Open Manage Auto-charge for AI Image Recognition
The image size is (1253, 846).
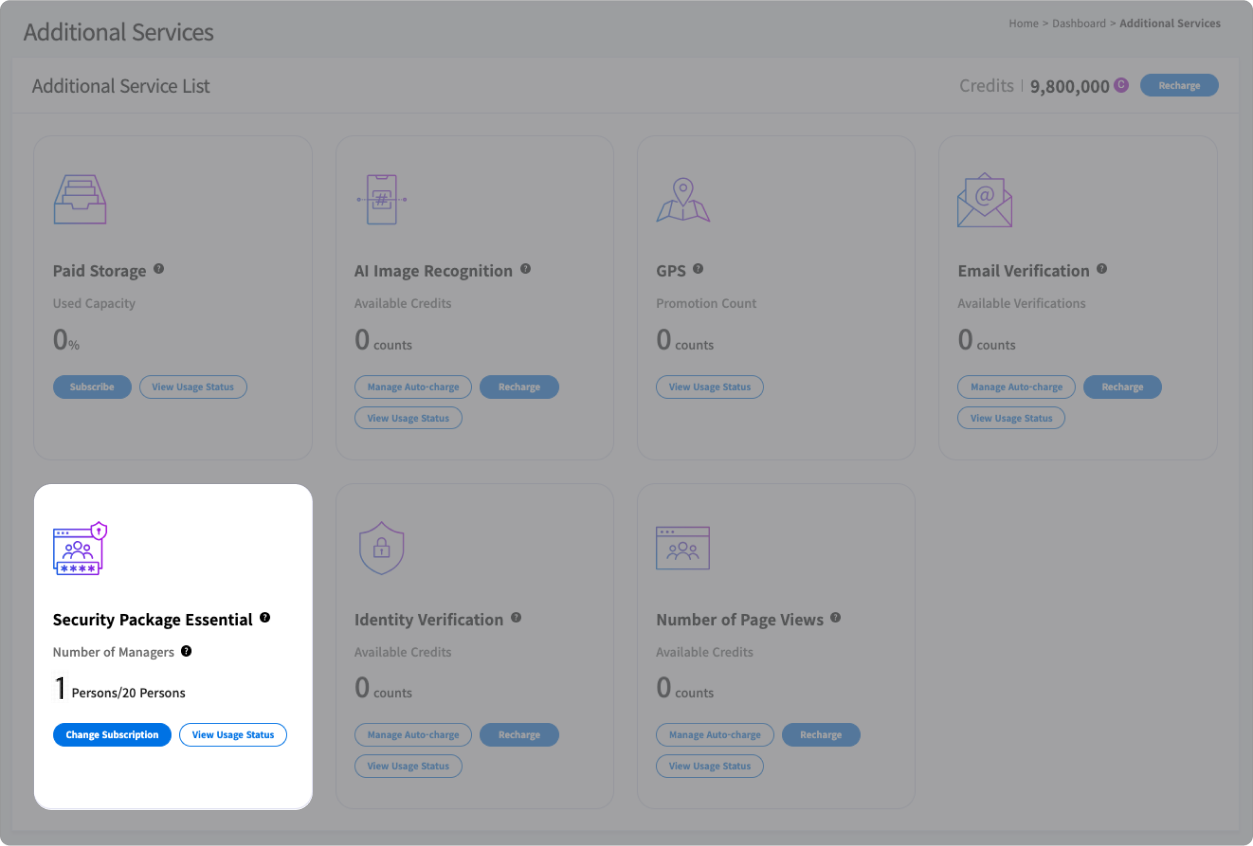click(x=413, y=387)
